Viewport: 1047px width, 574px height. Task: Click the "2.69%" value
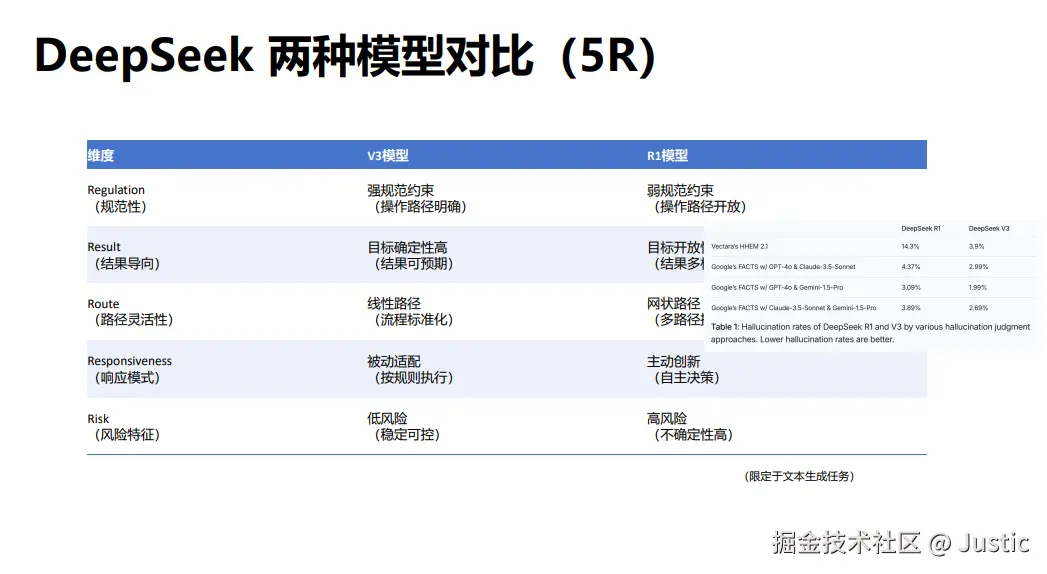[x=978, y=308]
